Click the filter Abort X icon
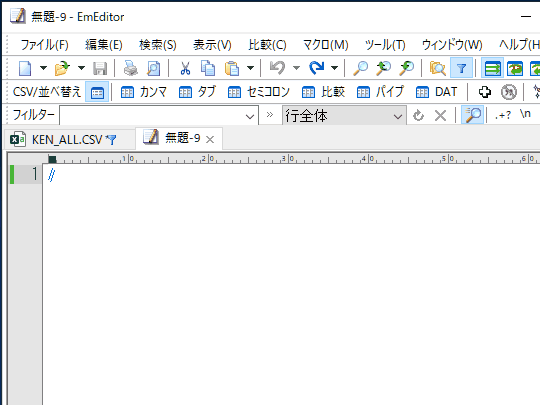The height and width of the screenshot is (405, 540). click(440, 115)
